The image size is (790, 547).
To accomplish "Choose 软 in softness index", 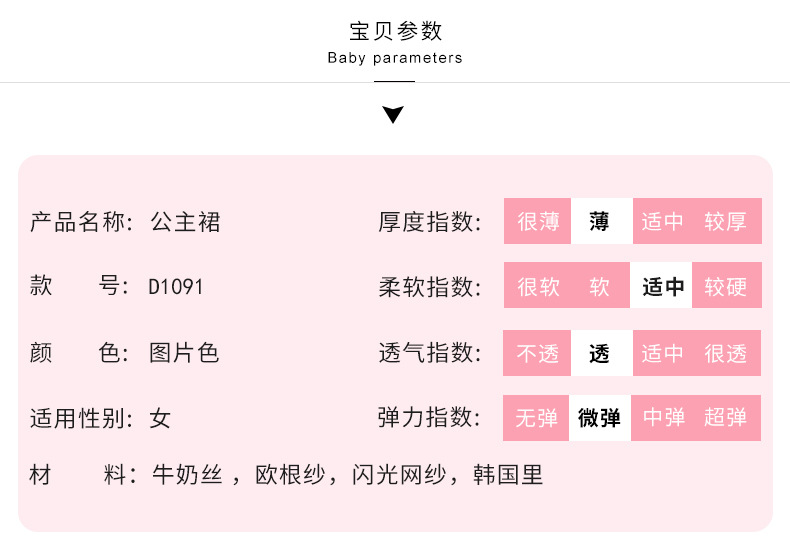I will 600,287.
